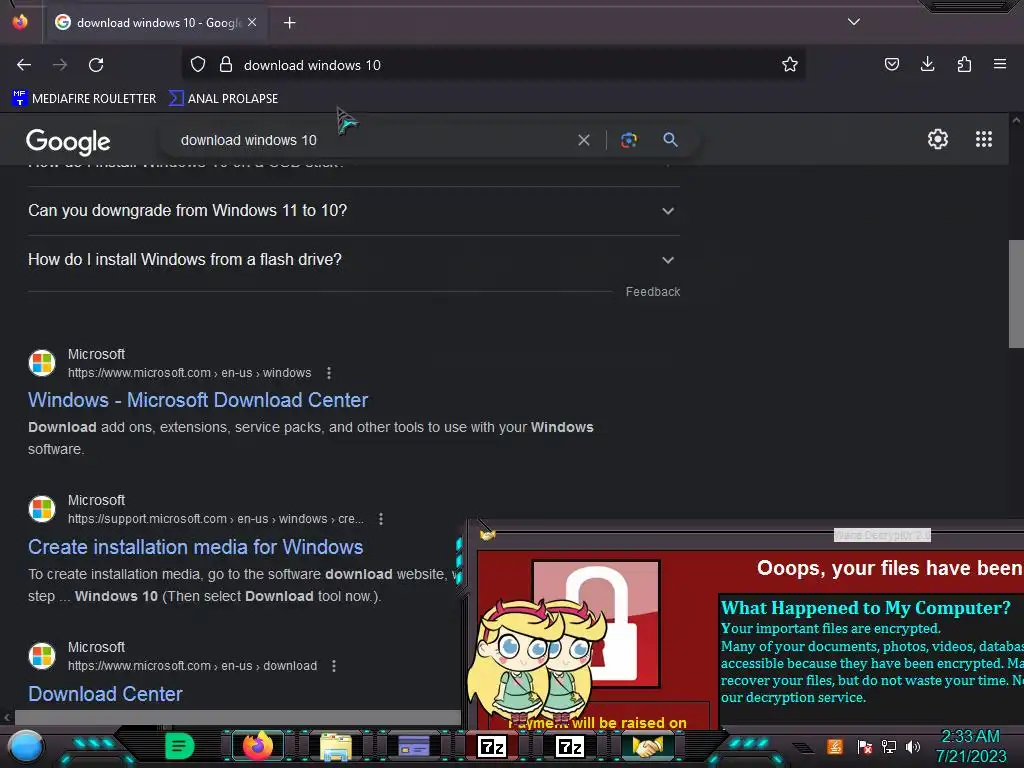The width and height of the screenshot is (1024, 768).
Task: Open the orange tray icon
Action: click(x=835, y=746)
